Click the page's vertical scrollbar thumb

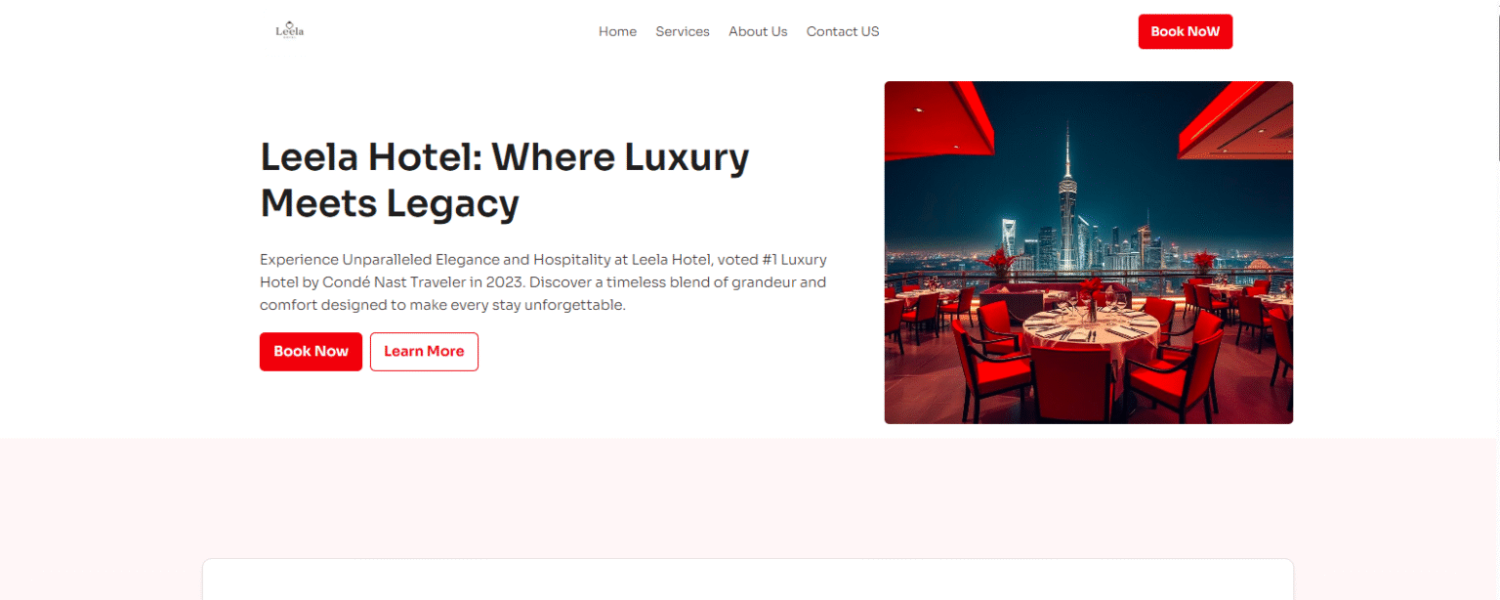(1497, 80)
